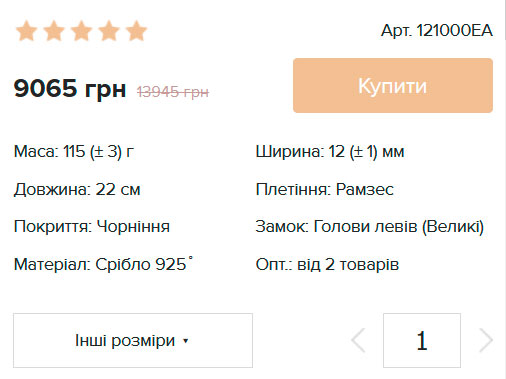Decrease quantity with the left arrow
This screenshot has width=506, height=379.
click(x=359, y=340)
